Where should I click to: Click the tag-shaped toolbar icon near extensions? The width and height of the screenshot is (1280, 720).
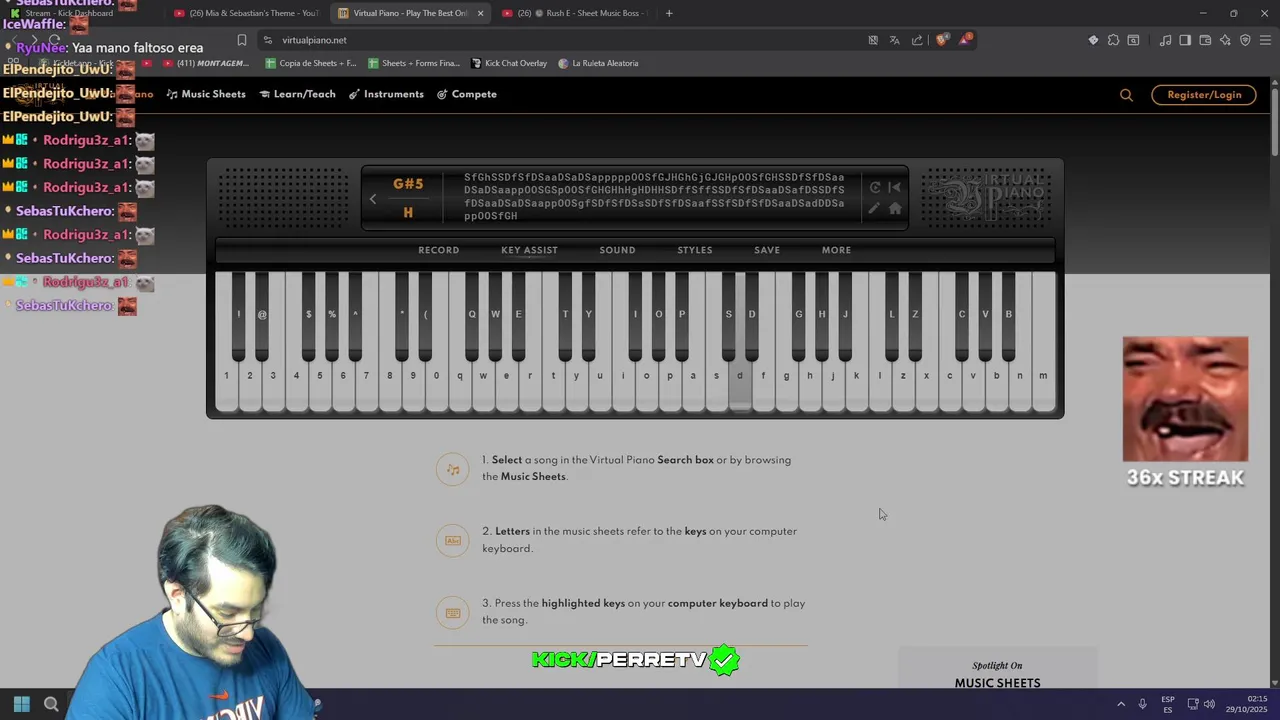pyautogui.click(x=1093, y=40)
